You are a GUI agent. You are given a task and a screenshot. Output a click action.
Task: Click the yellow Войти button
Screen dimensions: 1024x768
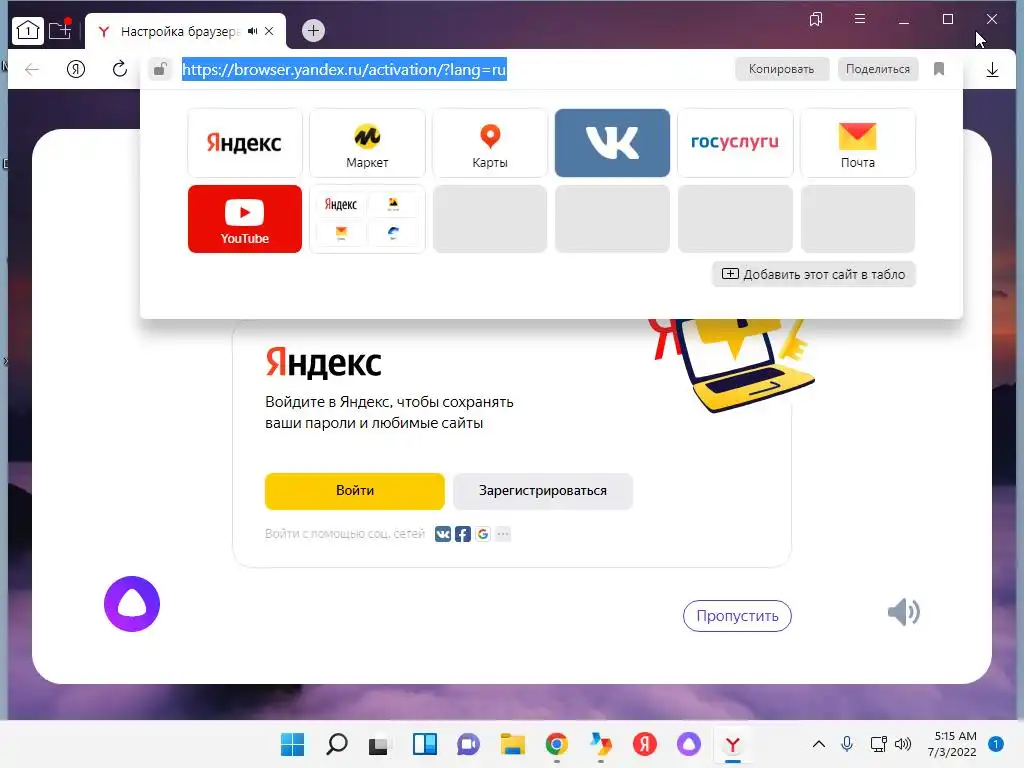(x=355, y=490)
